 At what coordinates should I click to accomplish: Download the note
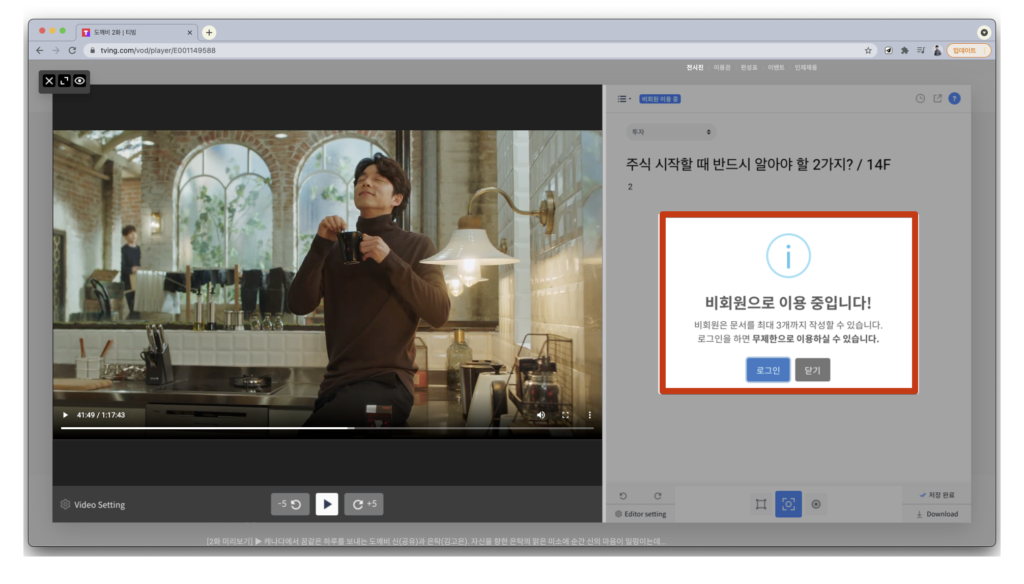[937, 514]
